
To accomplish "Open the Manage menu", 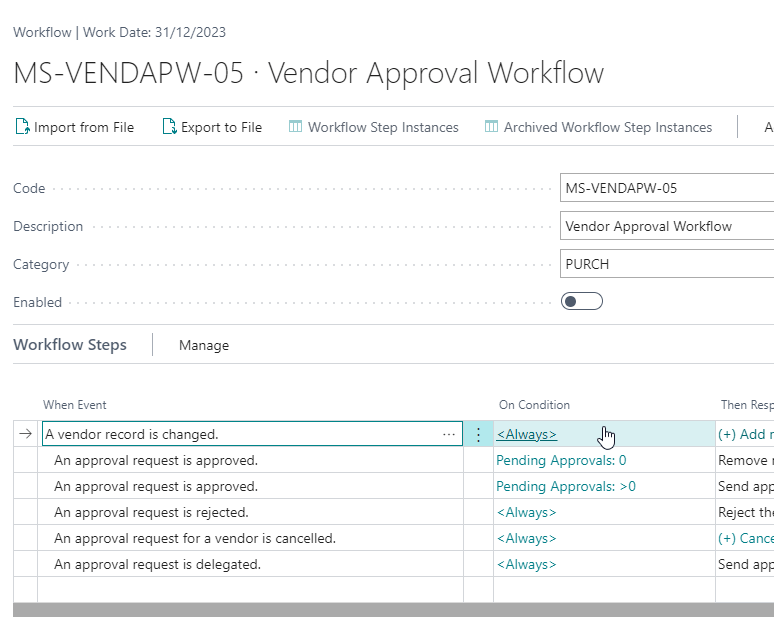I will point(204,345).
